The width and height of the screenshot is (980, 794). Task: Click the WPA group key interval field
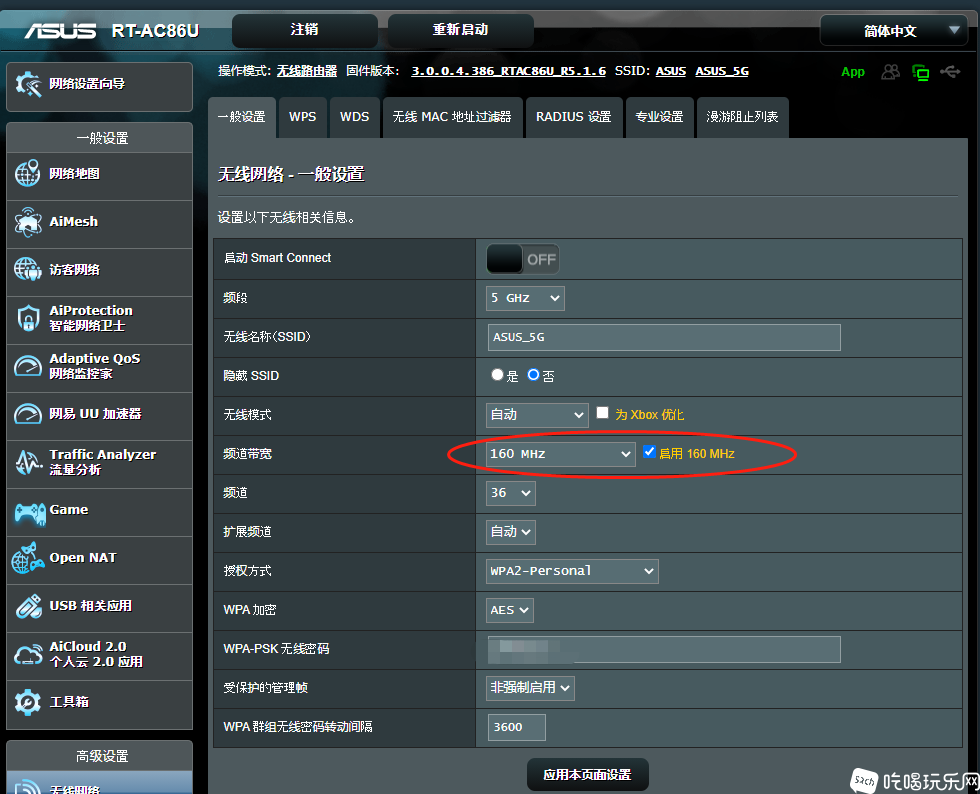(x=516, y=727)
